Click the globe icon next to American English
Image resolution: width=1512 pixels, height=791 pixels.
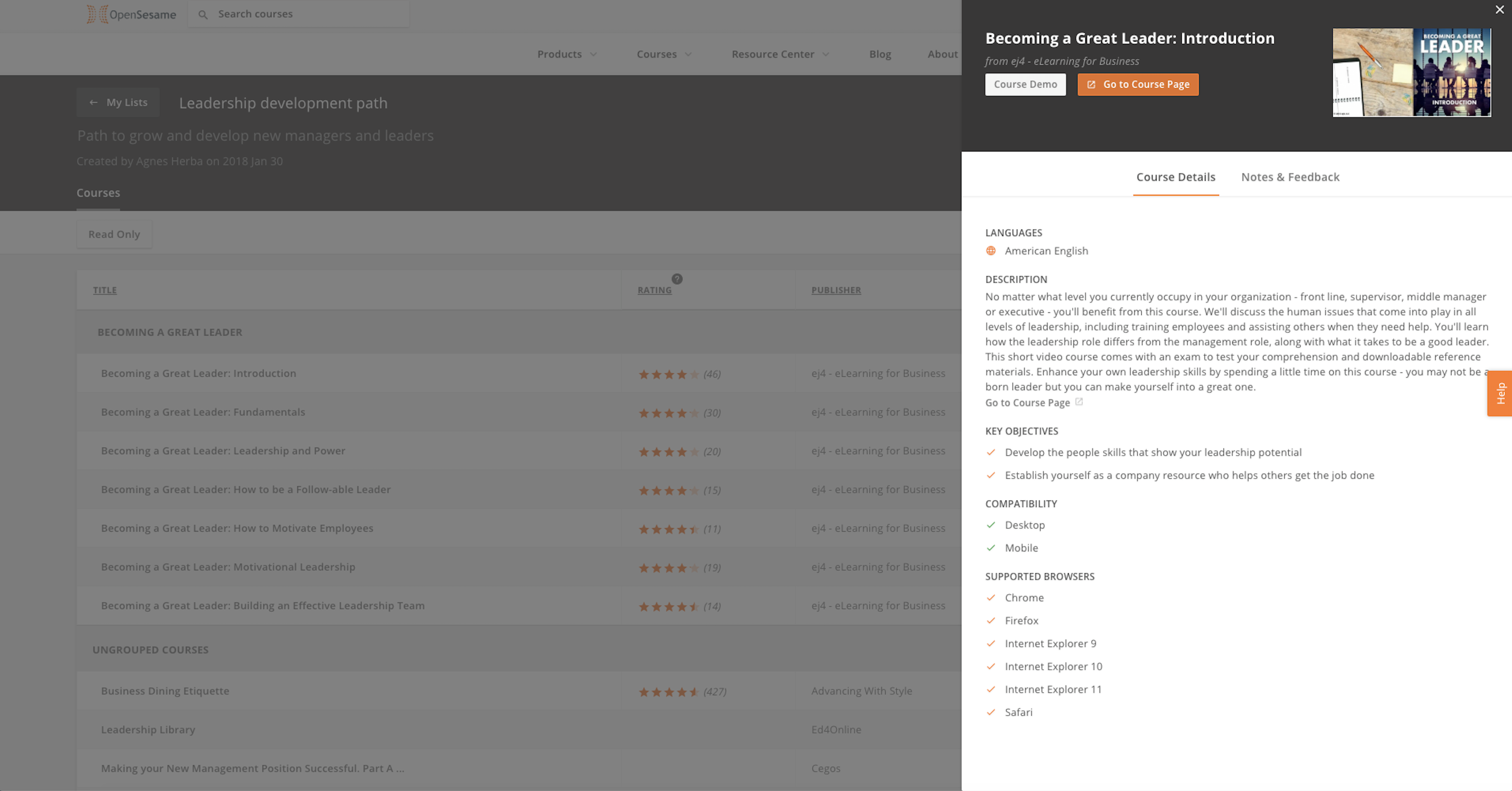(x=991, y=250)
